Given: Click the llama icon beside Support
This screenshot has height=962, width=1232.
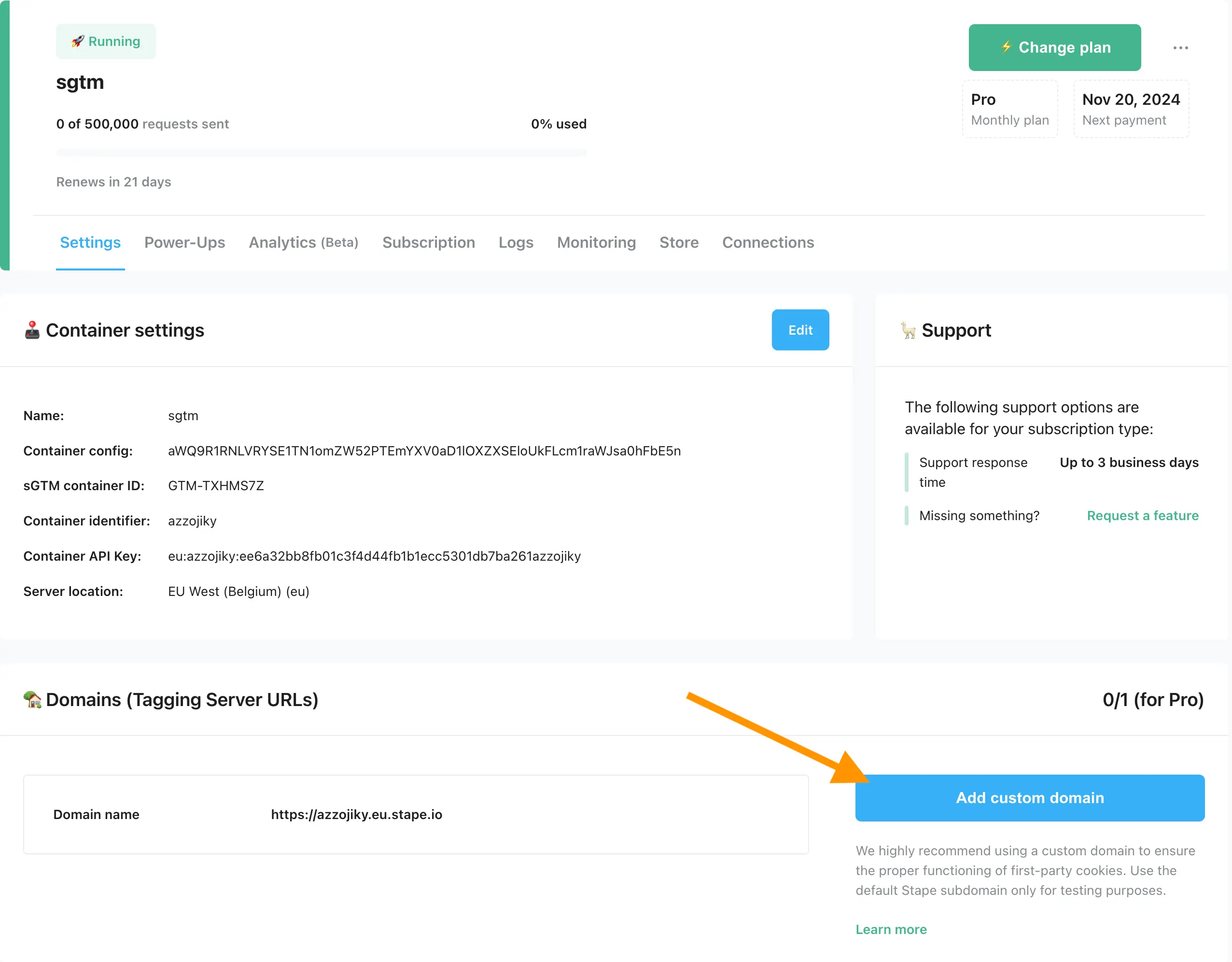Looking at the screenshot, I should tap(908, 330).
